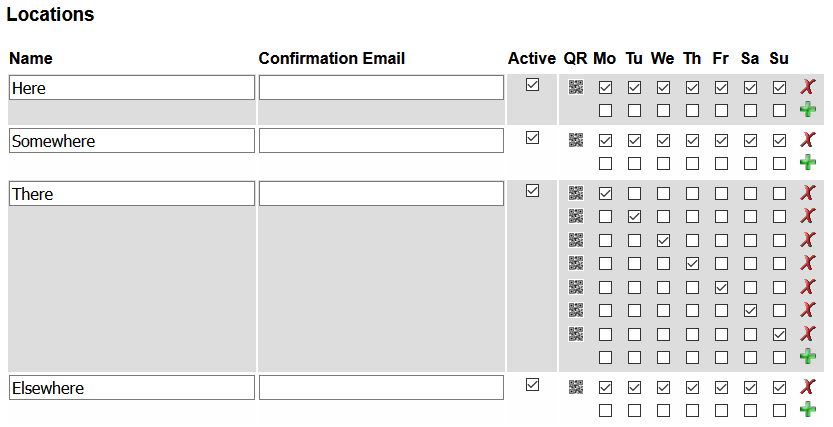Add a schedule row to There
The height and width of the screenshot is (427, 833).
click(808, 356)
